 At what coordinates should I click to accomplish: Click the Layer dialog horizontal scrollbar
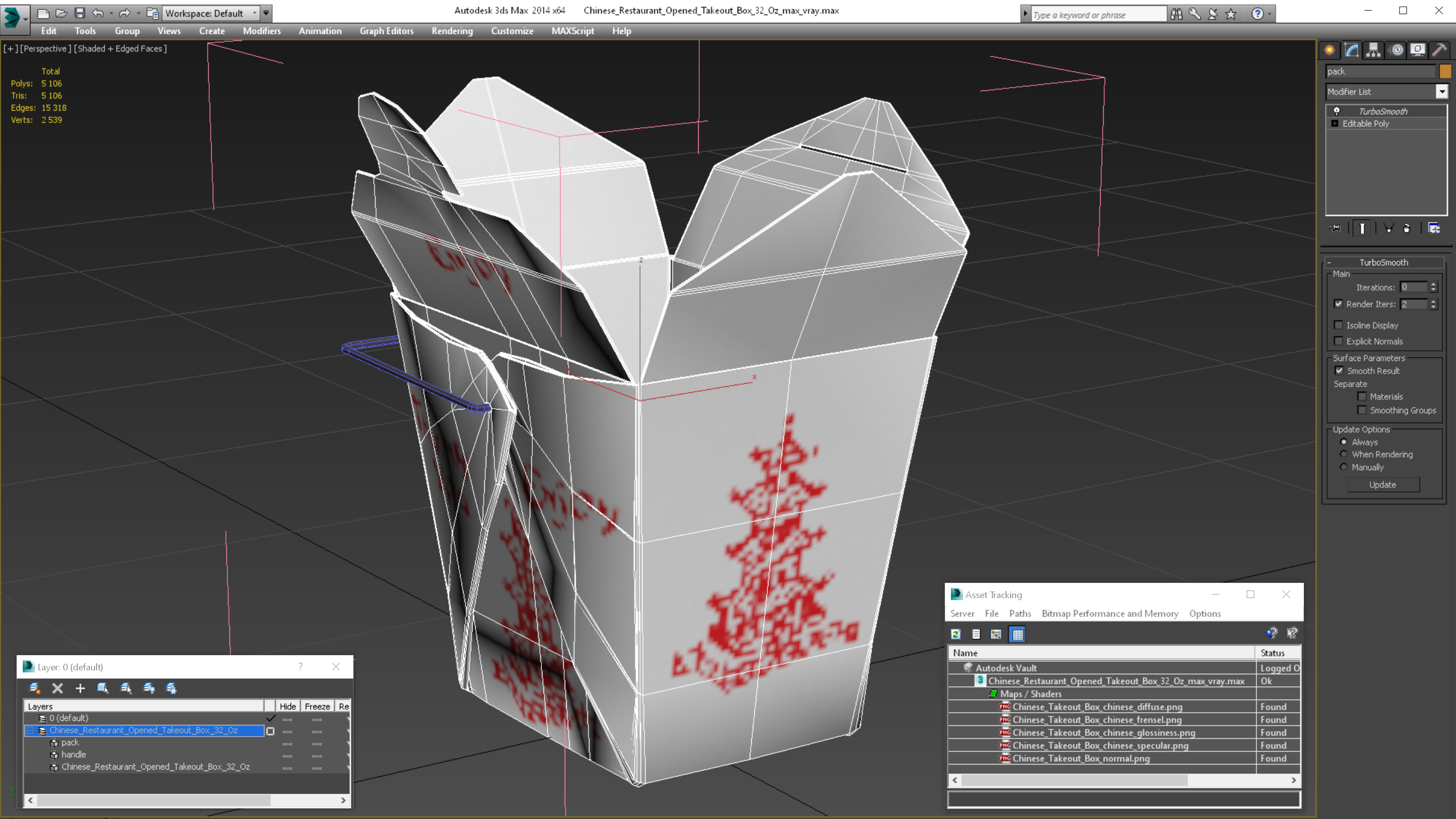point(187,800)
